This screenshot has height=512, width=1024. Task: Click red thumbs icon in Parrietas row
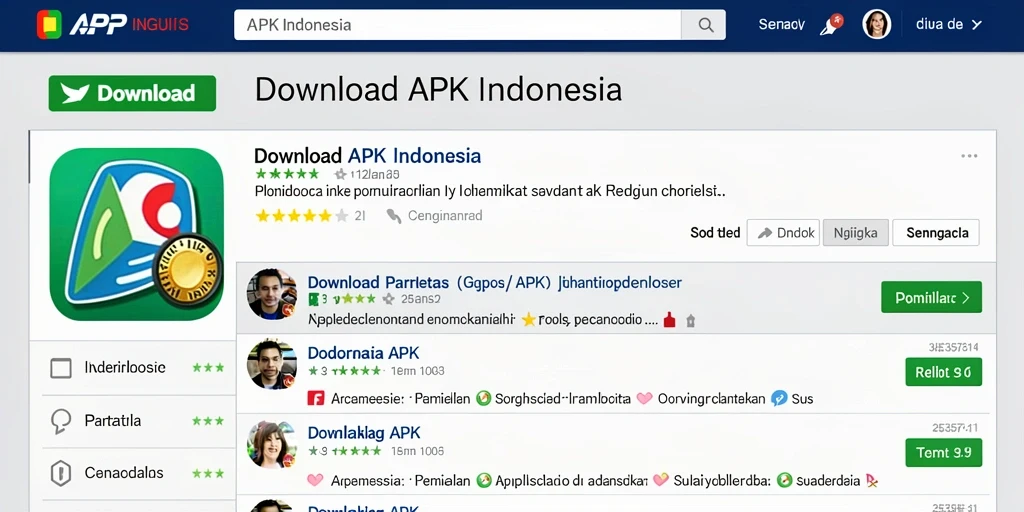[x=669, y=320]
